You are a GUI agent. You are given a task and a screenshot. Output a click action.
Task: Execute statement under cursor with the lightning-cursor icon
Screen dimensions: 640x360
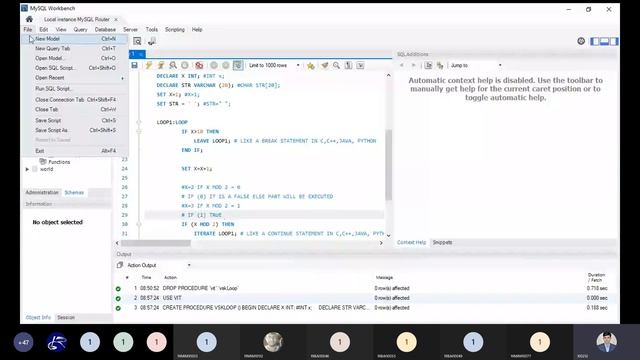tap(161, 65)
